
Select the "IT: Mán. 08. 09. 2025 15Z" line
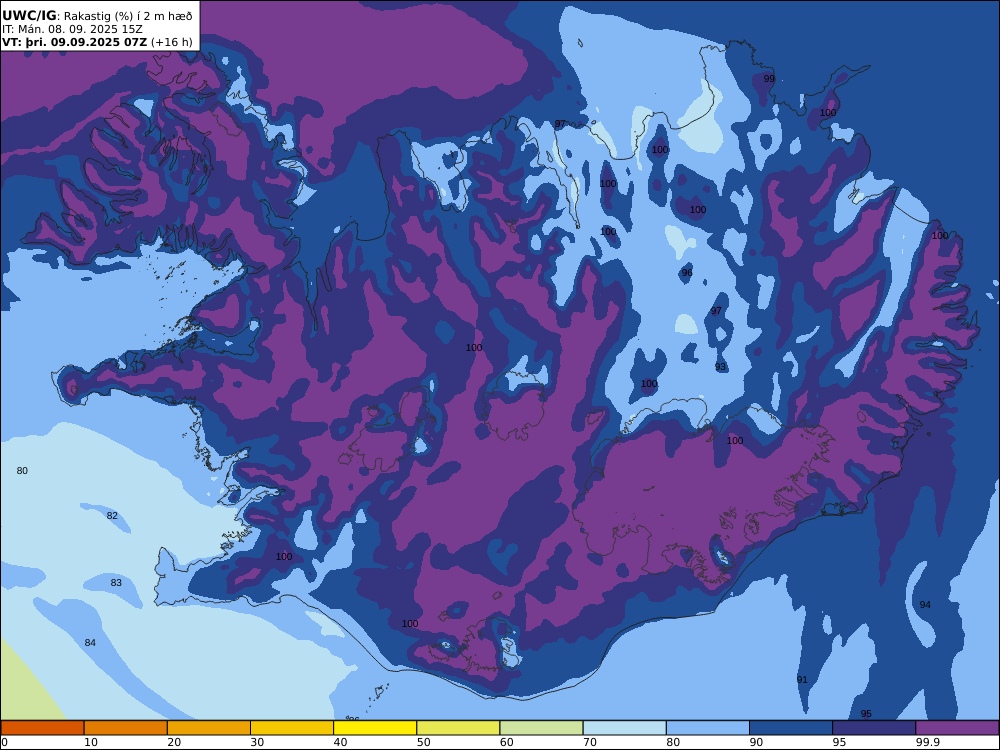pos(72,29)
